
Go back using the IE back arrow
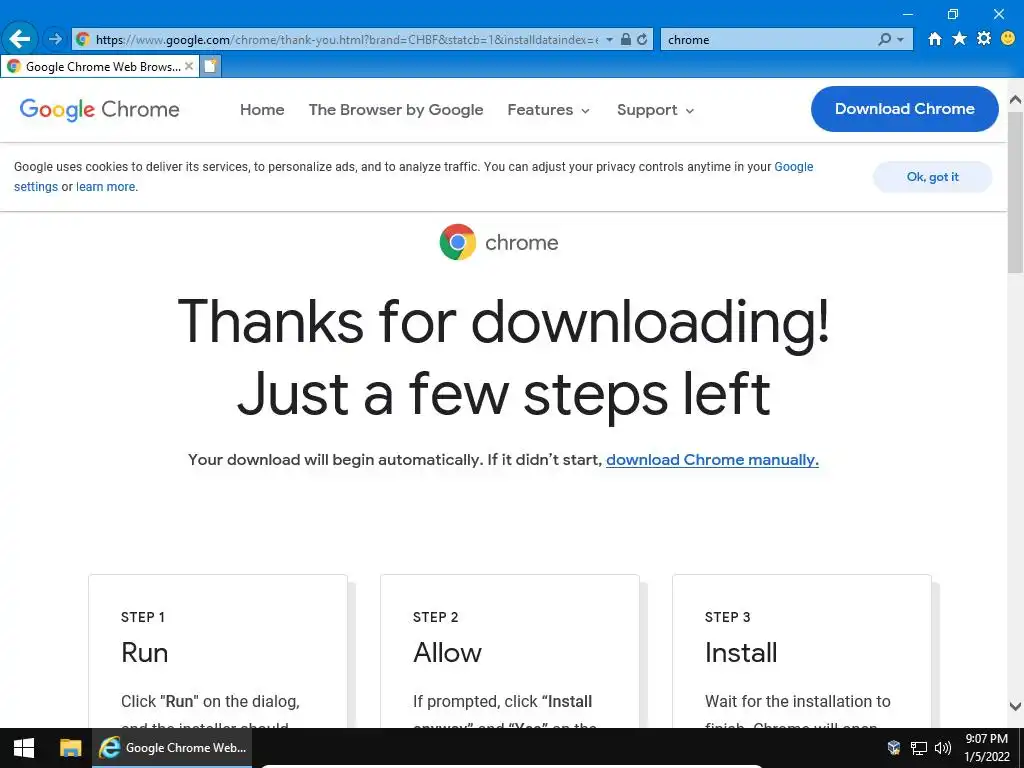pos(20,39)
